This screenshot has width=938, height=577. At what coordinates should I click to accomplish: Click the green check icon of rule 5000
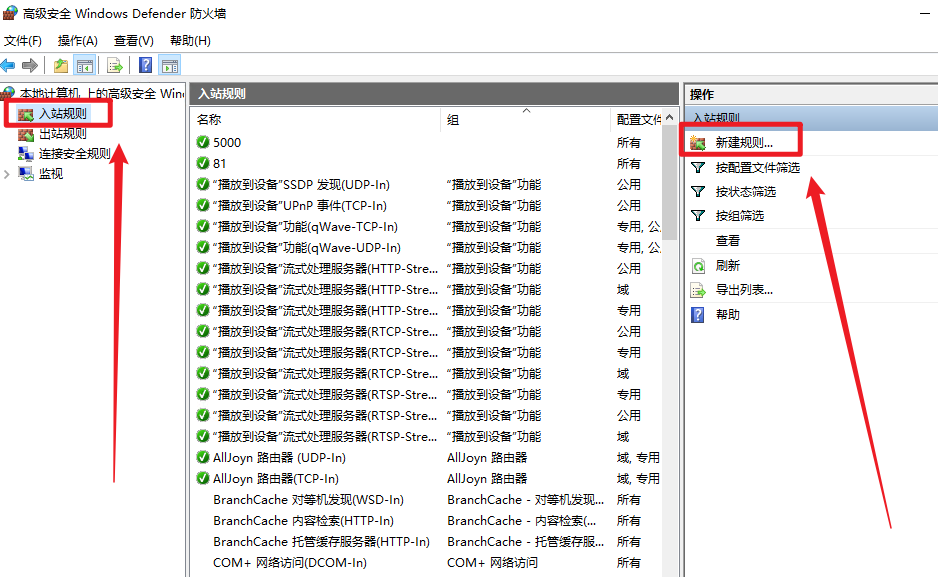(203, 142)
